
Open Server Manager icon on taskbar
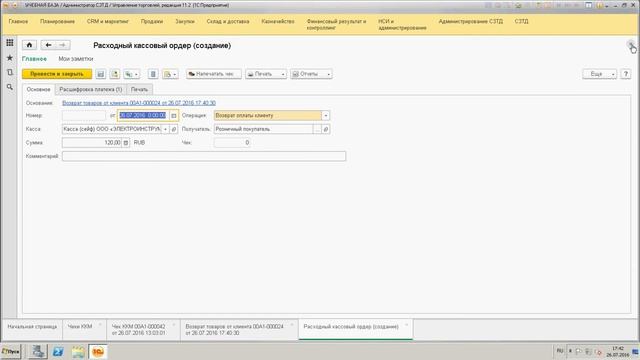tap(38, 351)
